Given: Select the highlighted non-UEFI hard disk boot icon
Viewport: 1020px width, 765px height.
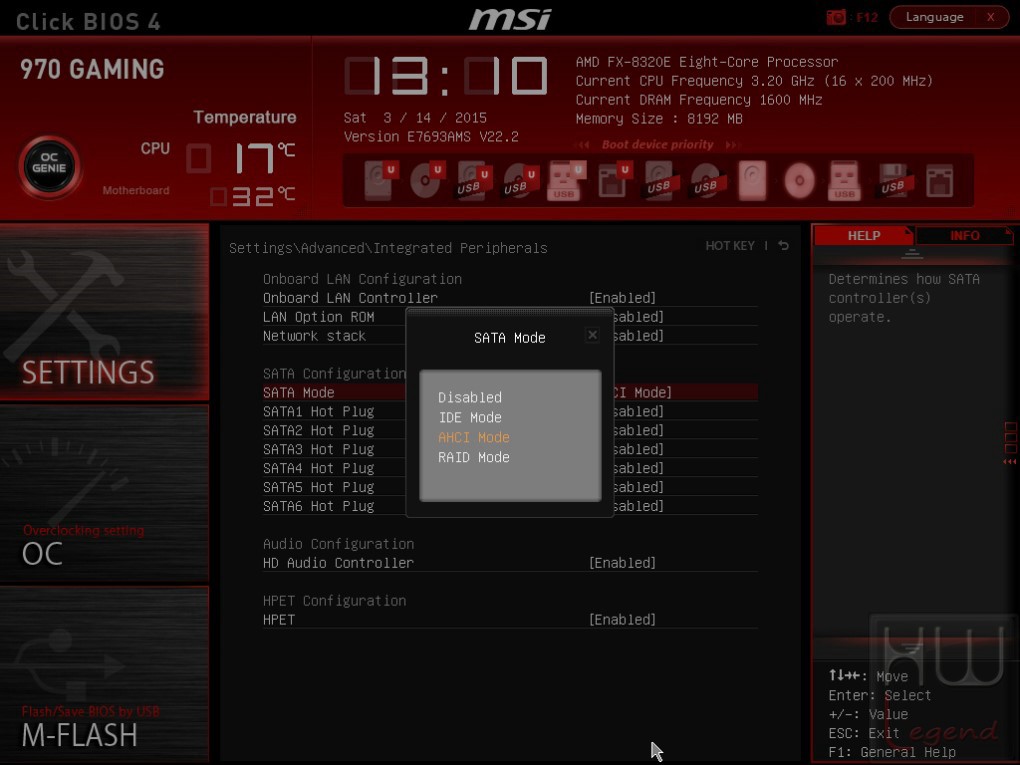Looking at the screenshot, I should point(753,180).
